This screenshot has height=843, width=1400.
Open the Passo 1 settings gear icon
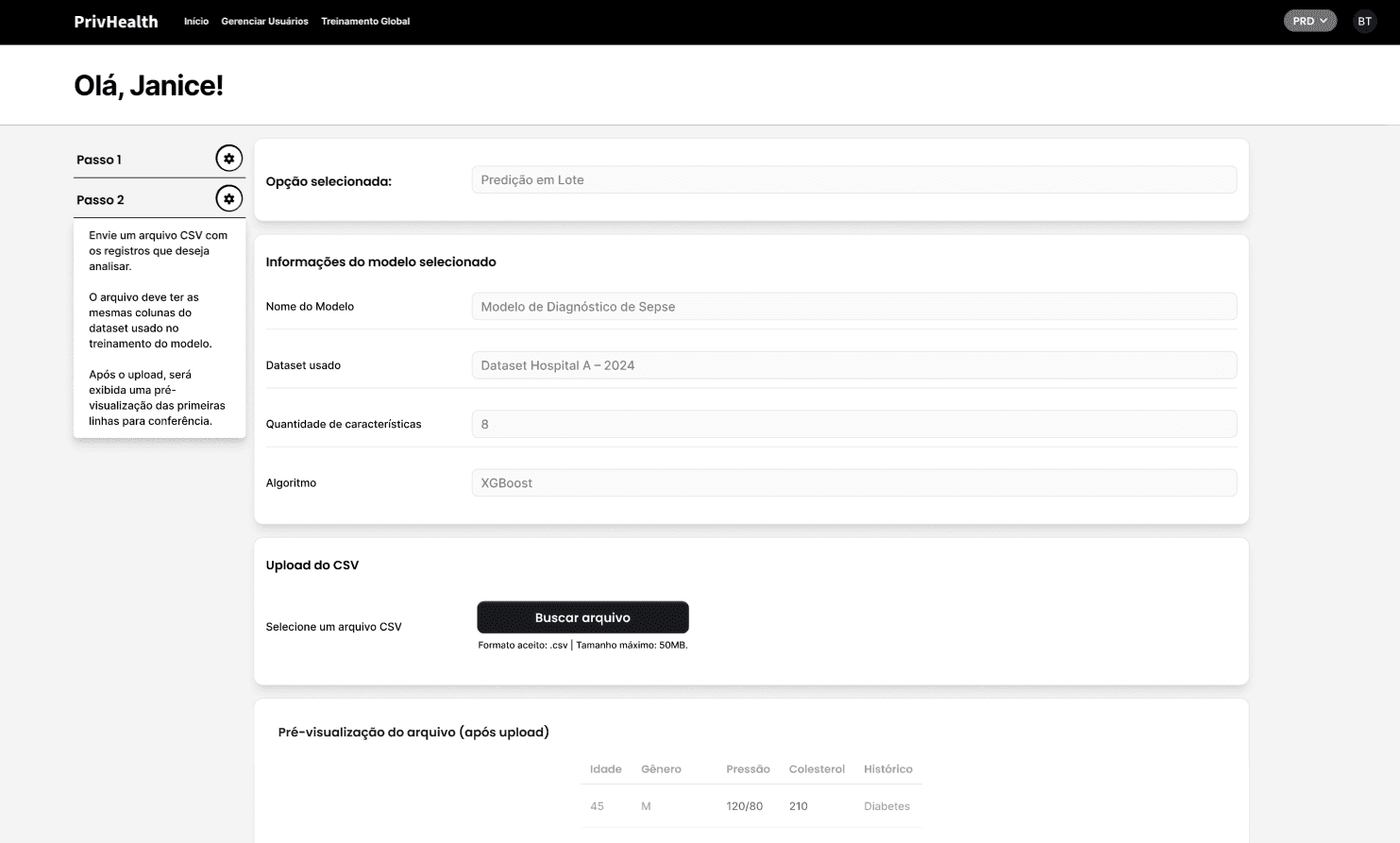click(228, 158)
